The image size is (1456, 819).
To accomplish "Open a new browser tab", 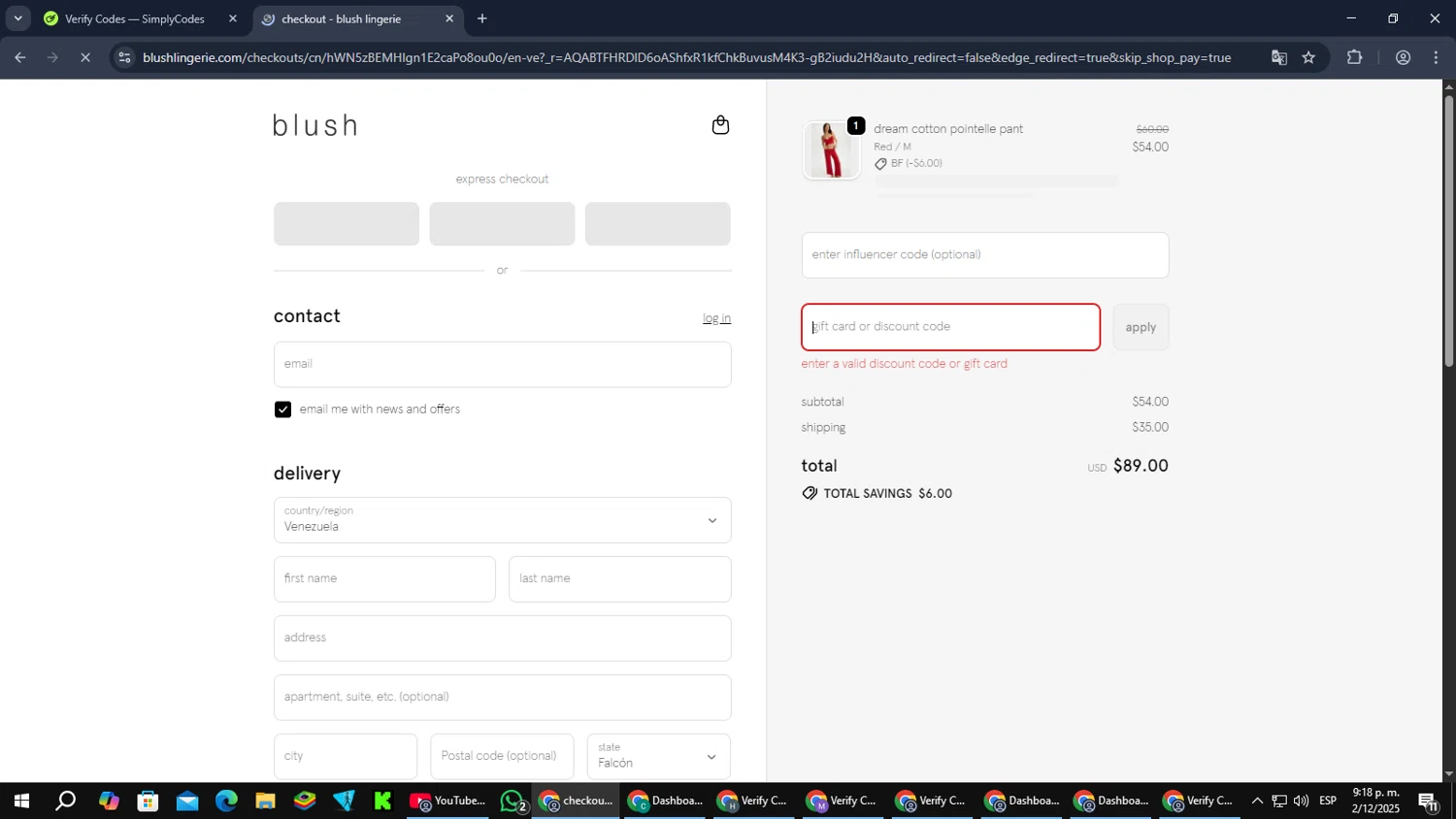I will pyautogui.click(x=482, y=18).
